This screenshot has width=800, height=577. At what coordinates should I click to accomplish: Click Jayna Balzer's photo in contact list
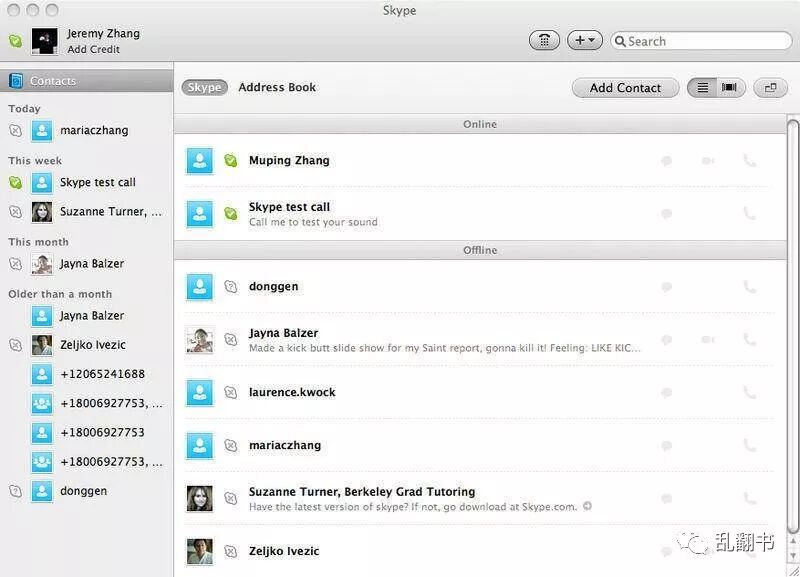point(199,340)
